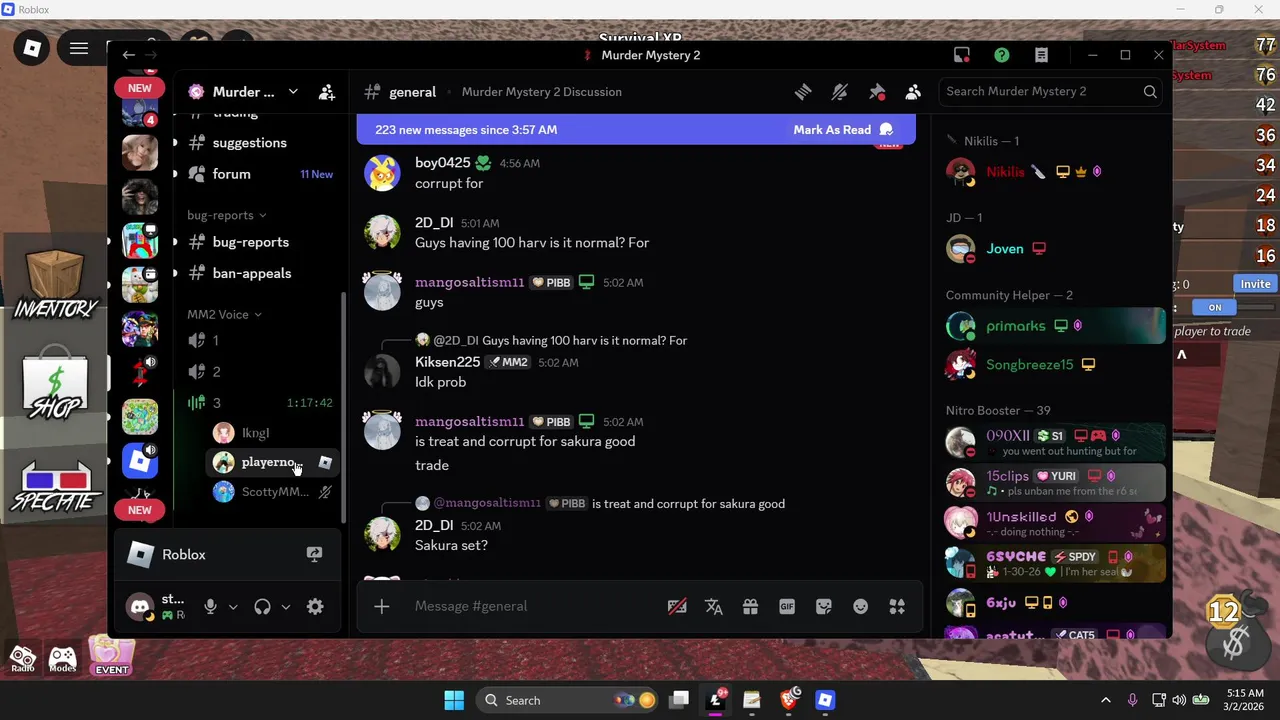Click username boy0425 in chat
This screenshot has height=720, width=1280.
pyautogui.click(x=442, y=162)
